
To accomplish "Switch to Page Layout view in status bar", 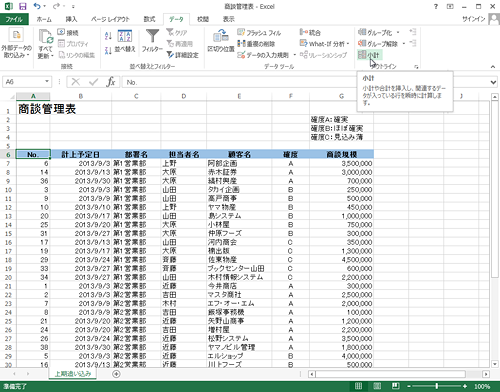I will coord(377,386).
